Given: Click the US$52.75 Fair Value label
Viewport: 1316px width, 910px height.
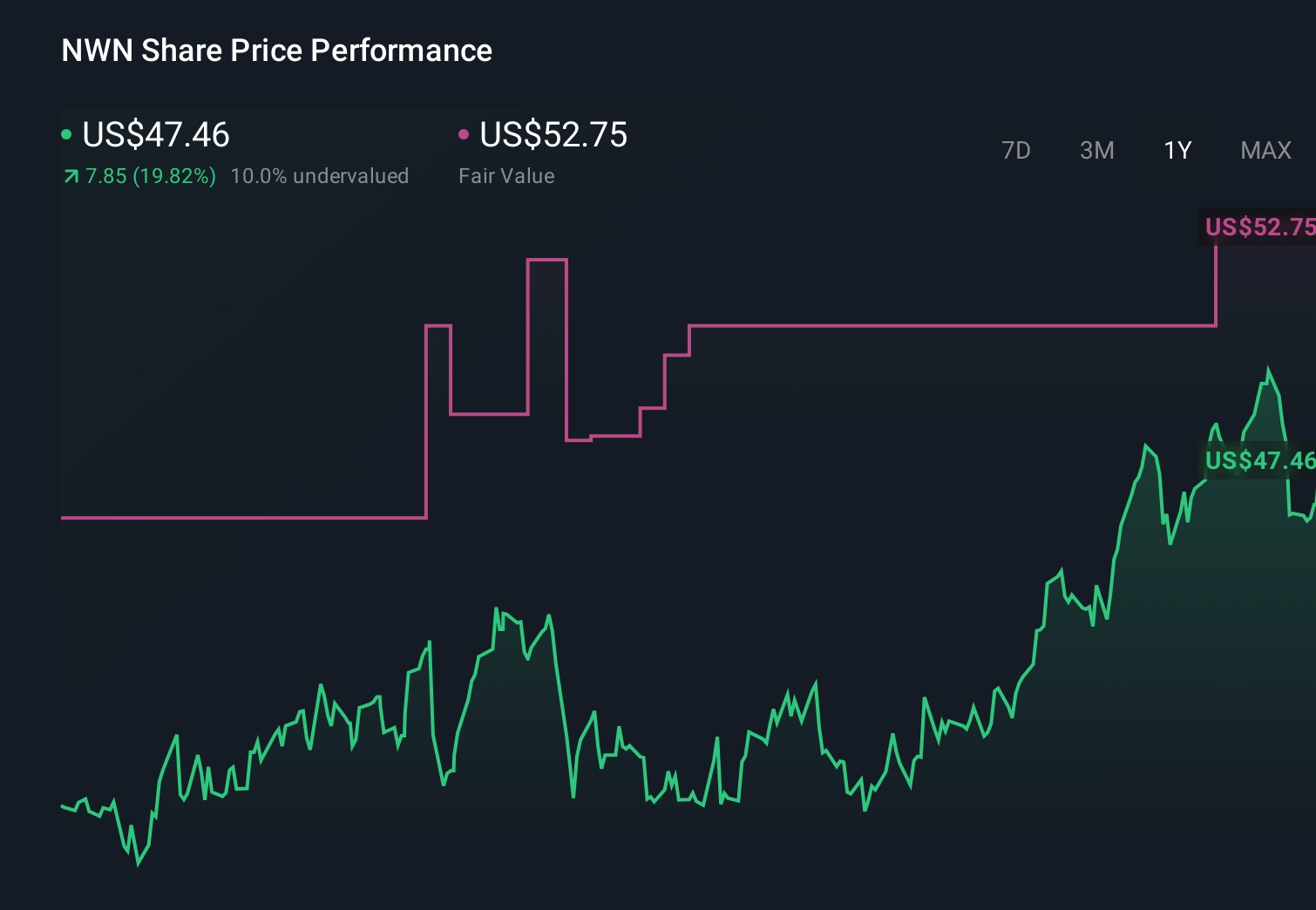Looking at the screenshot, I should tap(553, 135).
